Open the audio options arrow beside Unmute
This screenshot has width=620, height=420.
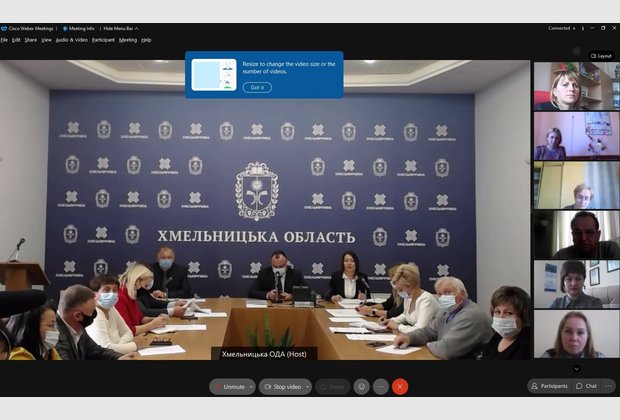[x=251, y=386]
